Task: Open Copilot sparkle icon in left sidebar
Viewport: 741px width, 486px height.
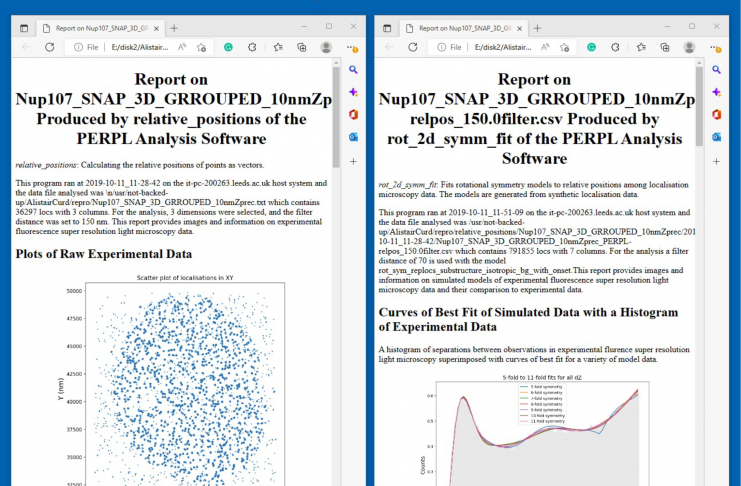Action: [x=353, y=92]
